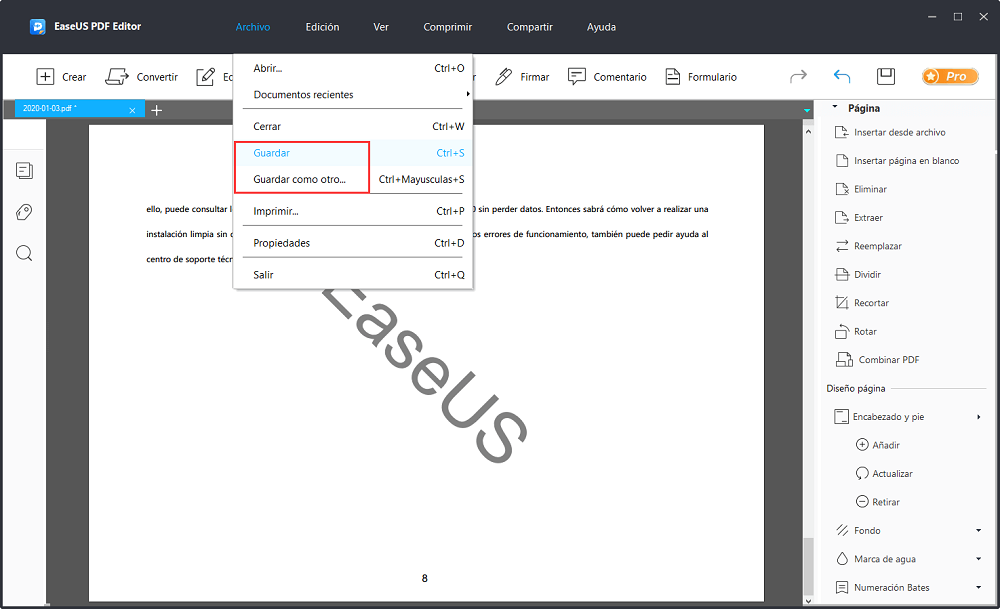Click scrollbar down arrow of document
This screenshot has width=1000, height=609.
click(809, 601)
